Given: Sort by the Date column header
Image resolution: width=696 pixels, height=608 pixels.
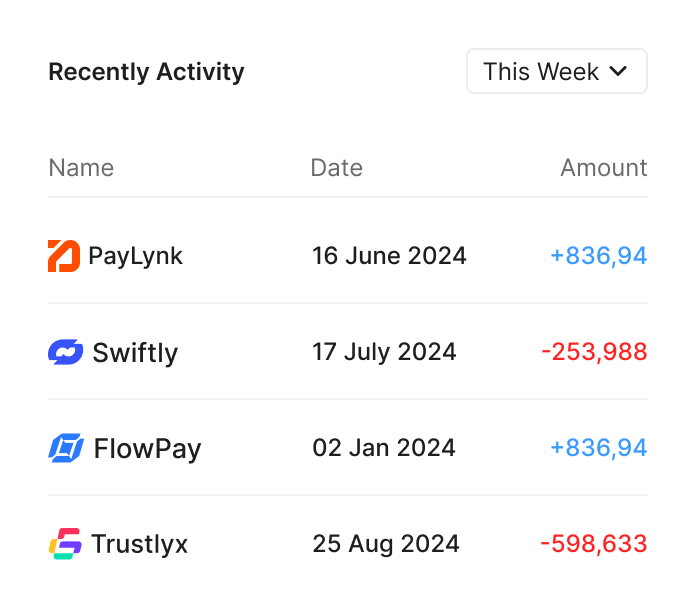Looking at the screenshot, I should pos(336,168).
